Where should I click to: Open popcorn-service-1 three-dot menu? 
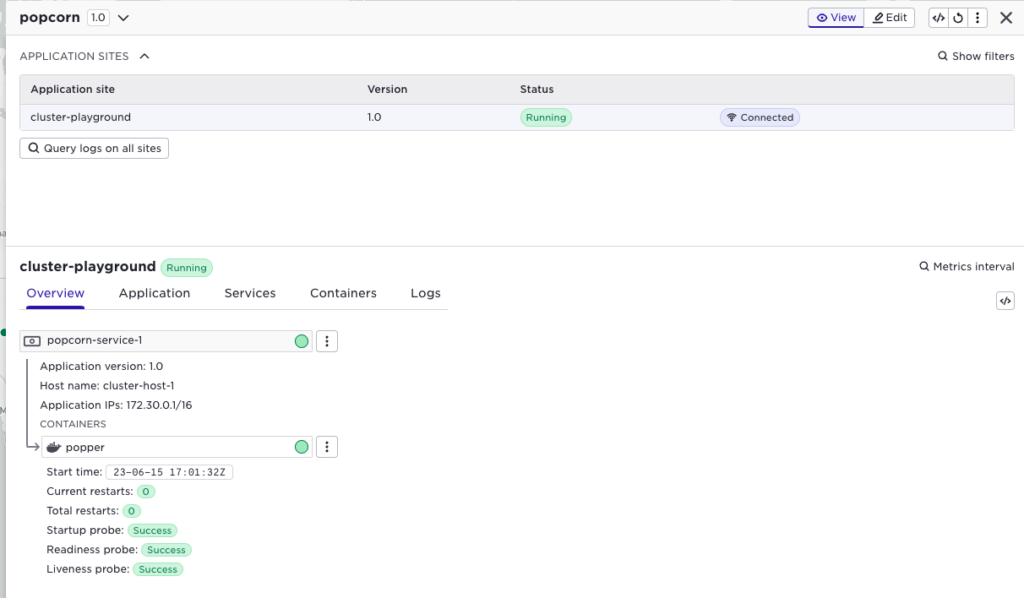327,341
